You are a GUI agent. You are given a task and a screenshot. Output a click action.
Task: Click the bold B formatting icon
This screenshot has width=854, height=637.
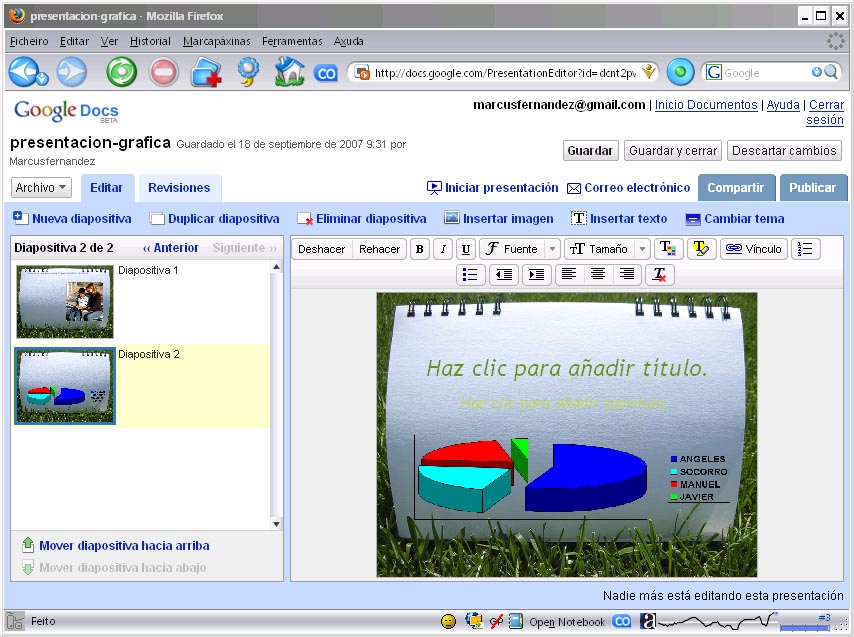[419, 249]
